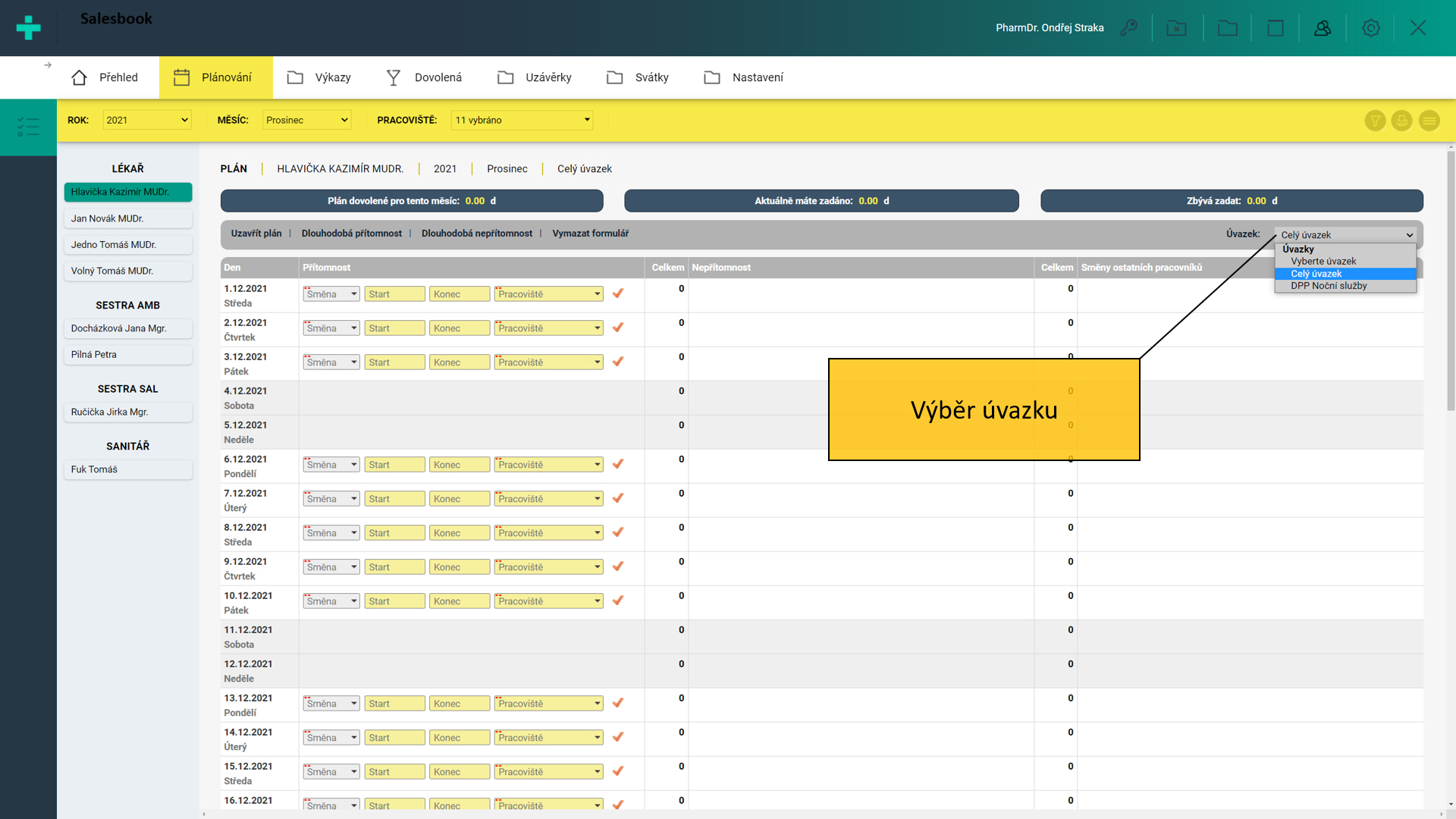The image size is (1456, 819).
Task: Select Jan Novák MUDr. from list
Action: point(127,218)
